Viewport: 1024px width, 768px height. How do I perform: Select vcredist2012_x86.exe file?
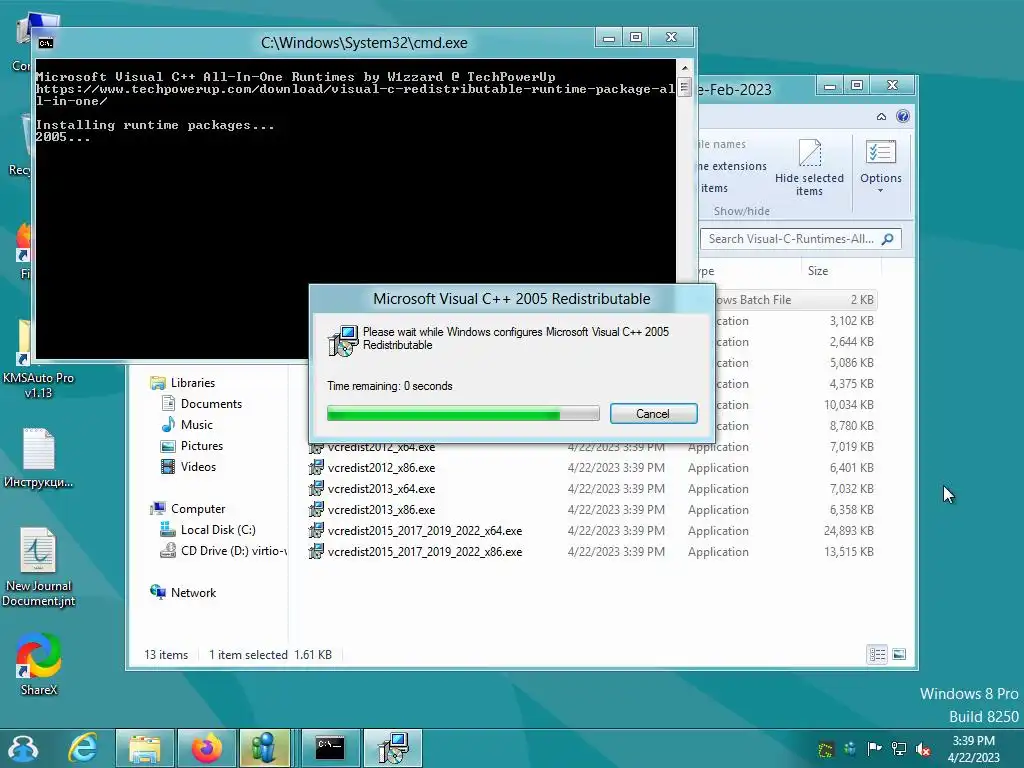[x=381, y=468]
